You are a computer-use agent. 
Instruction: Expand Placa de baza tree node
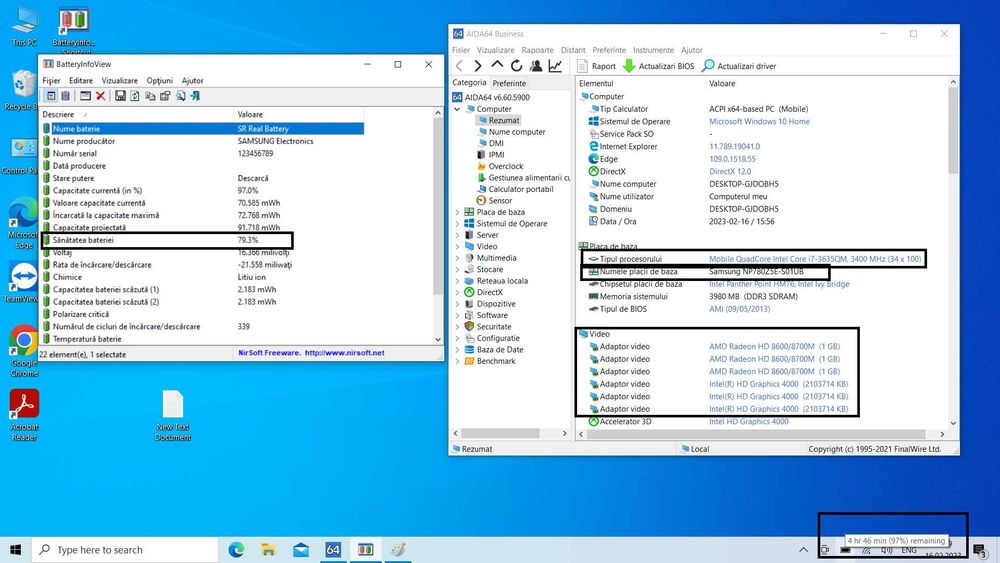point(457,212)
